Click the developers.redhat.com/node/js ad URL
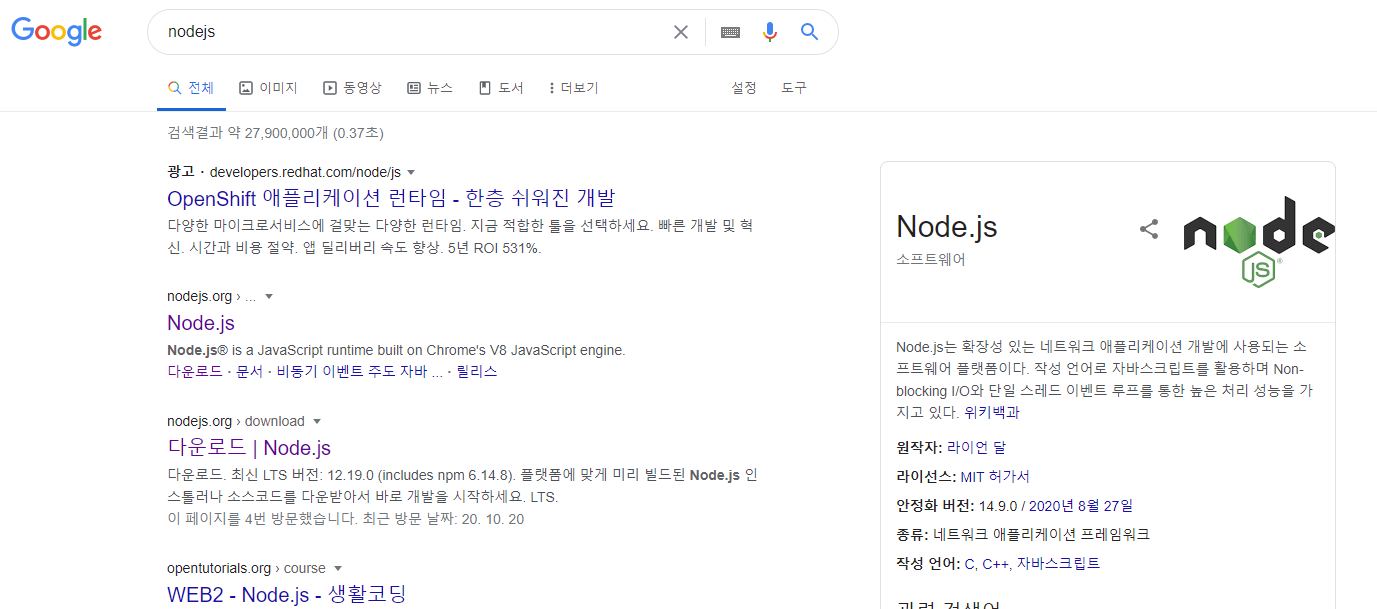 305,172
